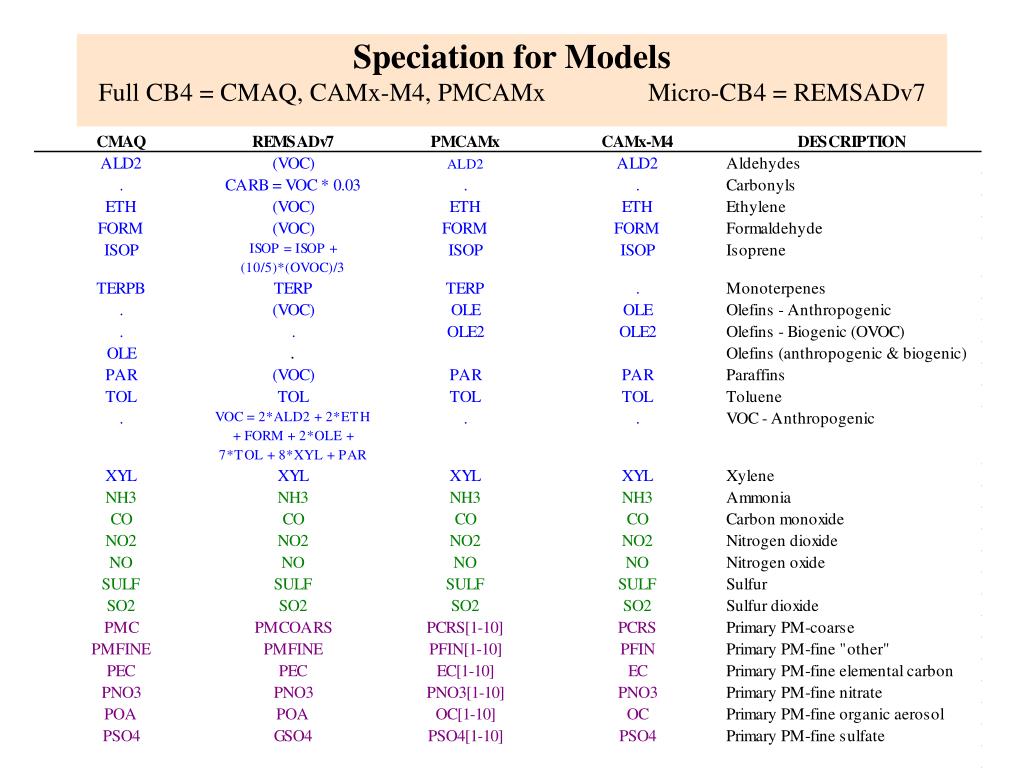Click PMFINE in the CMAQ column
This screenshot has width=1024, height=768.
121,649
